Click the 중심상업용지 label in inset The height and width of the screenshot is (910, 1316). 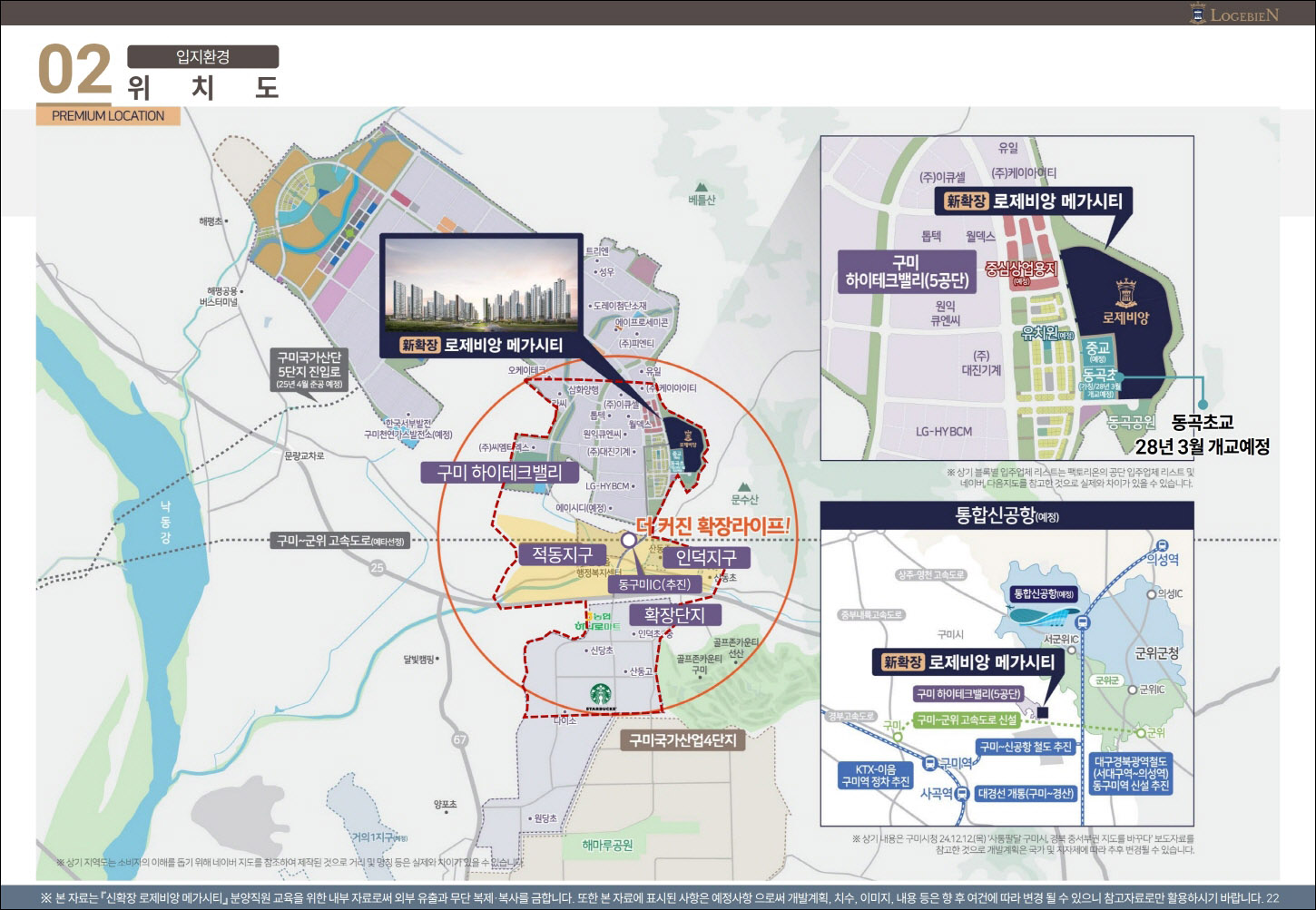1021,270
